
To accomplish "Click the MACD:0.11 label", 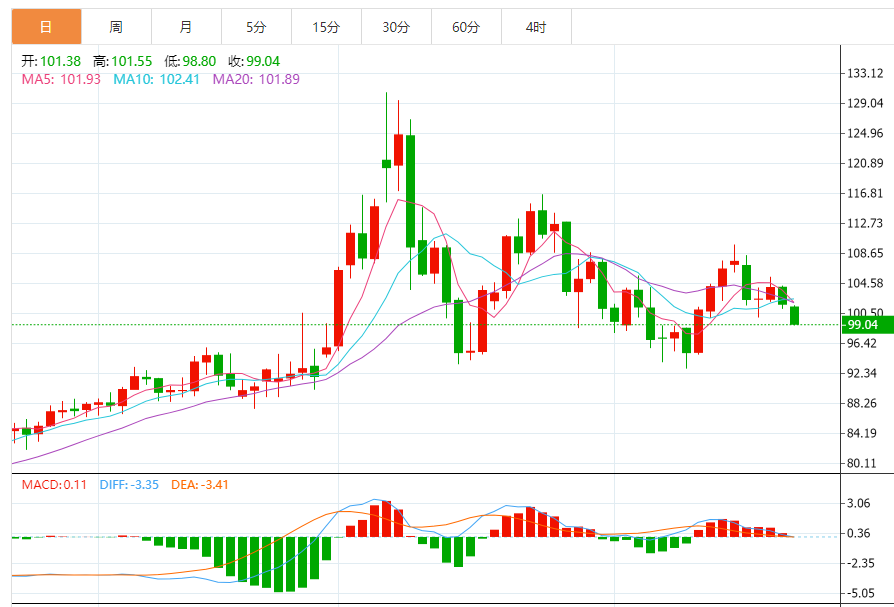I will coord(54,485).
